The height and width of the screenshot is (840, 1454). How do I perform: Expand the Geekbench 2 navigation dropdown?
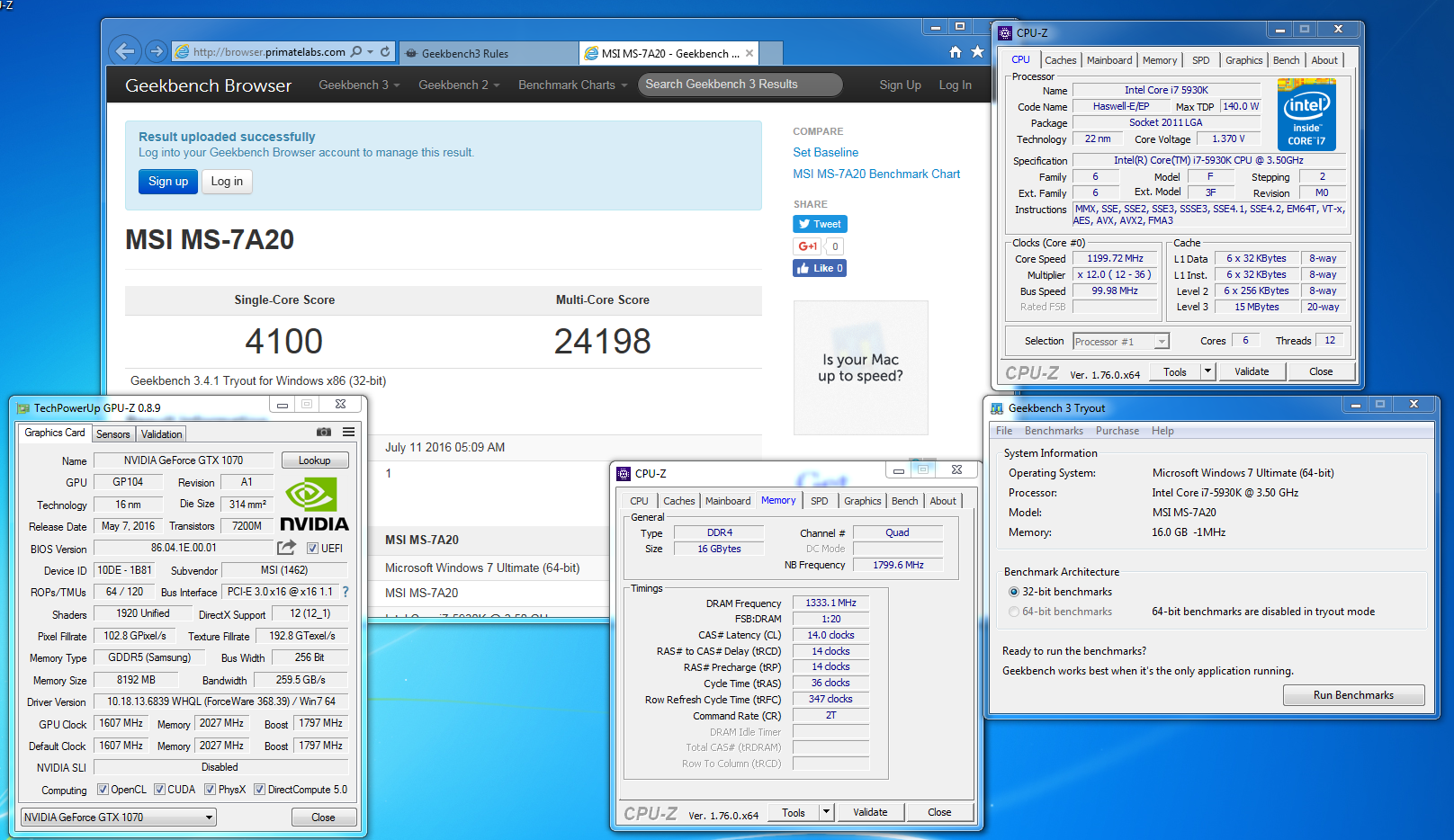[x=460, y=85]
